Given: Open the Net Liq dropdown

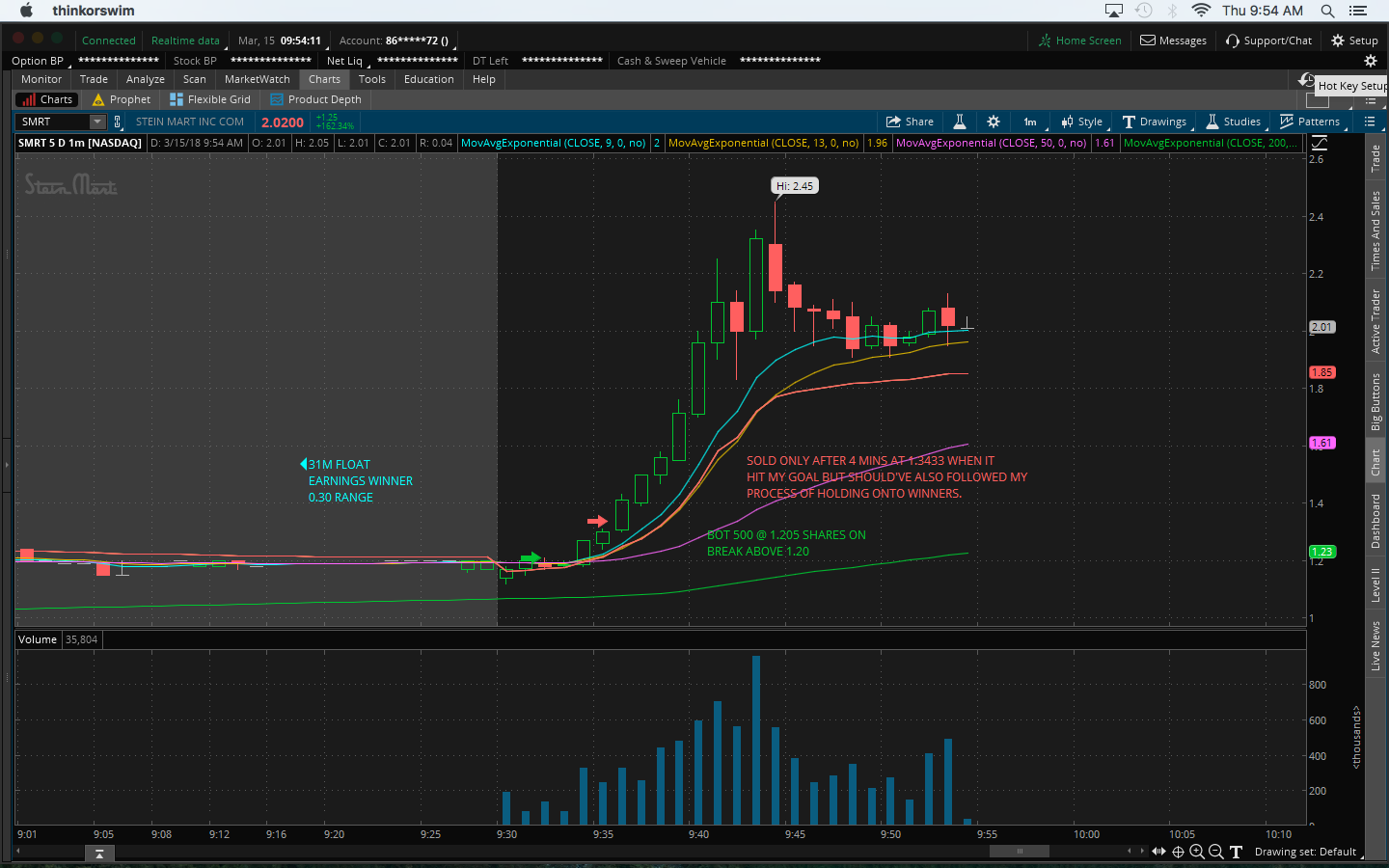Looking at the screenshot, I should click(347, 61).
